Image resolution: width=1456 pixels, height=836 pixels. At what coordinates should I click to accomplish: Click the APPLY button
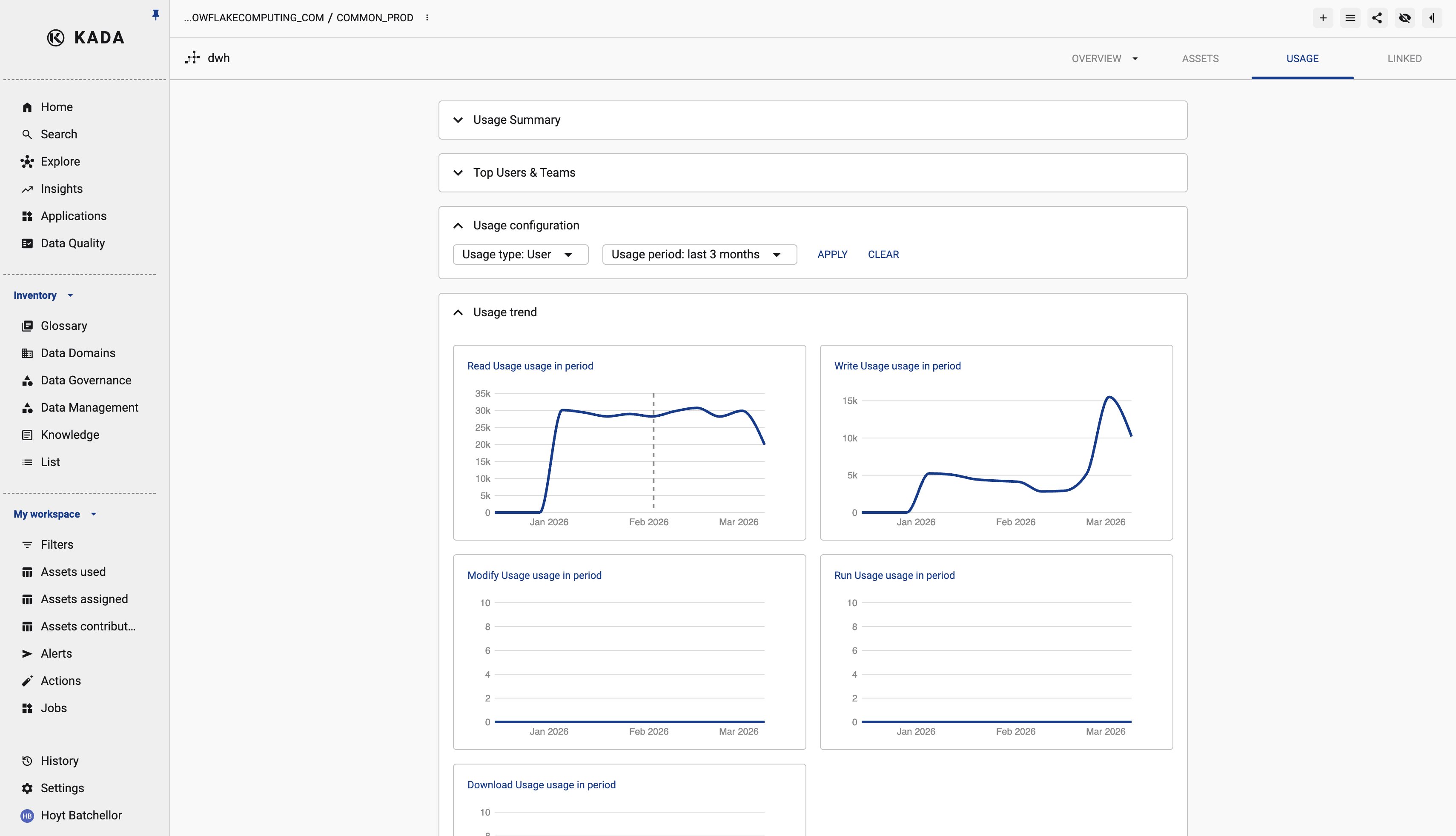point(832,255)
